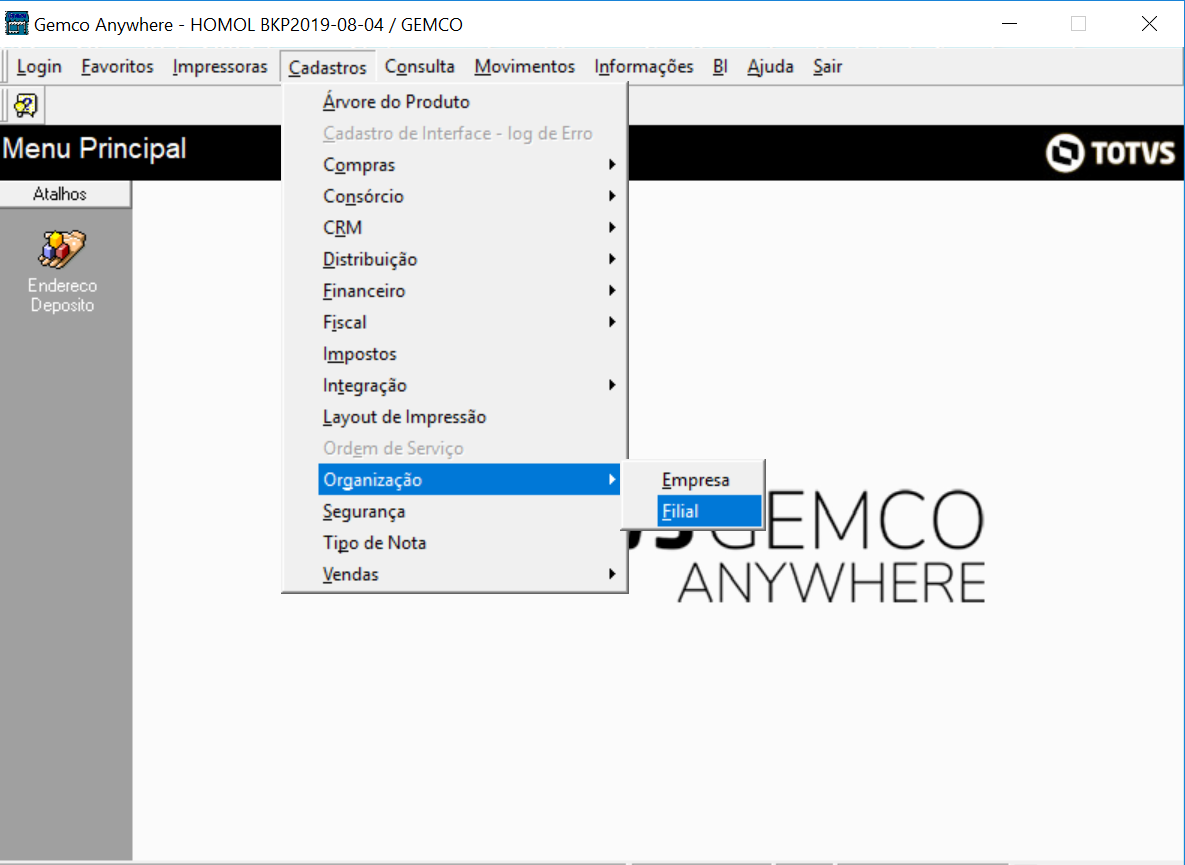The width and height of the screenshot is (1185, 865).
Task: Open the Consulta menu
Action: [419, 66]
